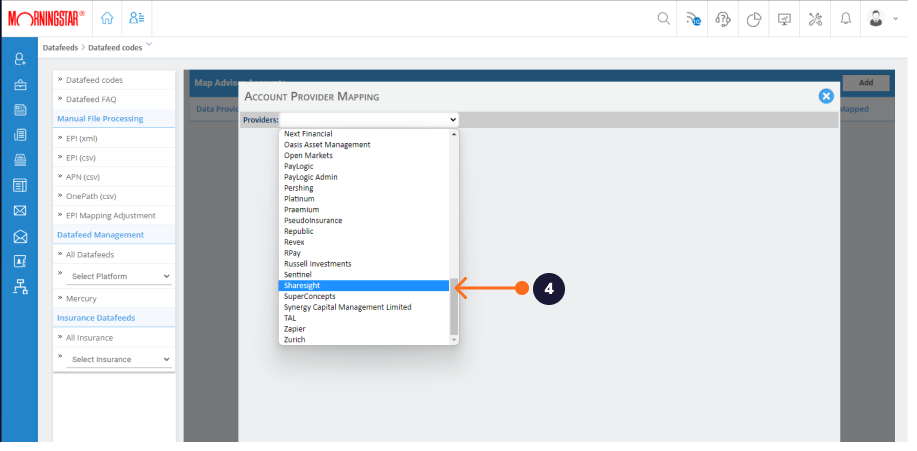This screenshot has height=451, width=917.
Task: Open EPI (xml) processing
Action: pyautogui.click(x=81, y=138)
